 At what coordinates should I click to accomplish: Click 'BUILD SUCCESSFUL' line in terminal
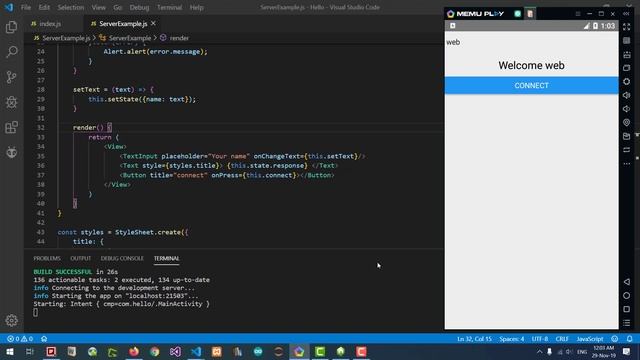click(x=76, y=272)
